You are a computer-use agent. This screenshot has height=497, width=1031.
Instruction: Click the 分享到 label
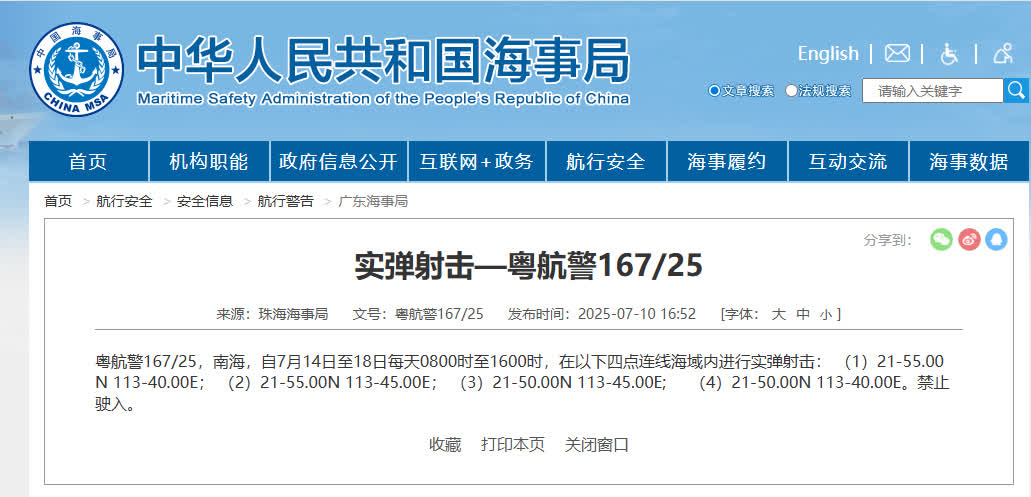tap(888, 241)
